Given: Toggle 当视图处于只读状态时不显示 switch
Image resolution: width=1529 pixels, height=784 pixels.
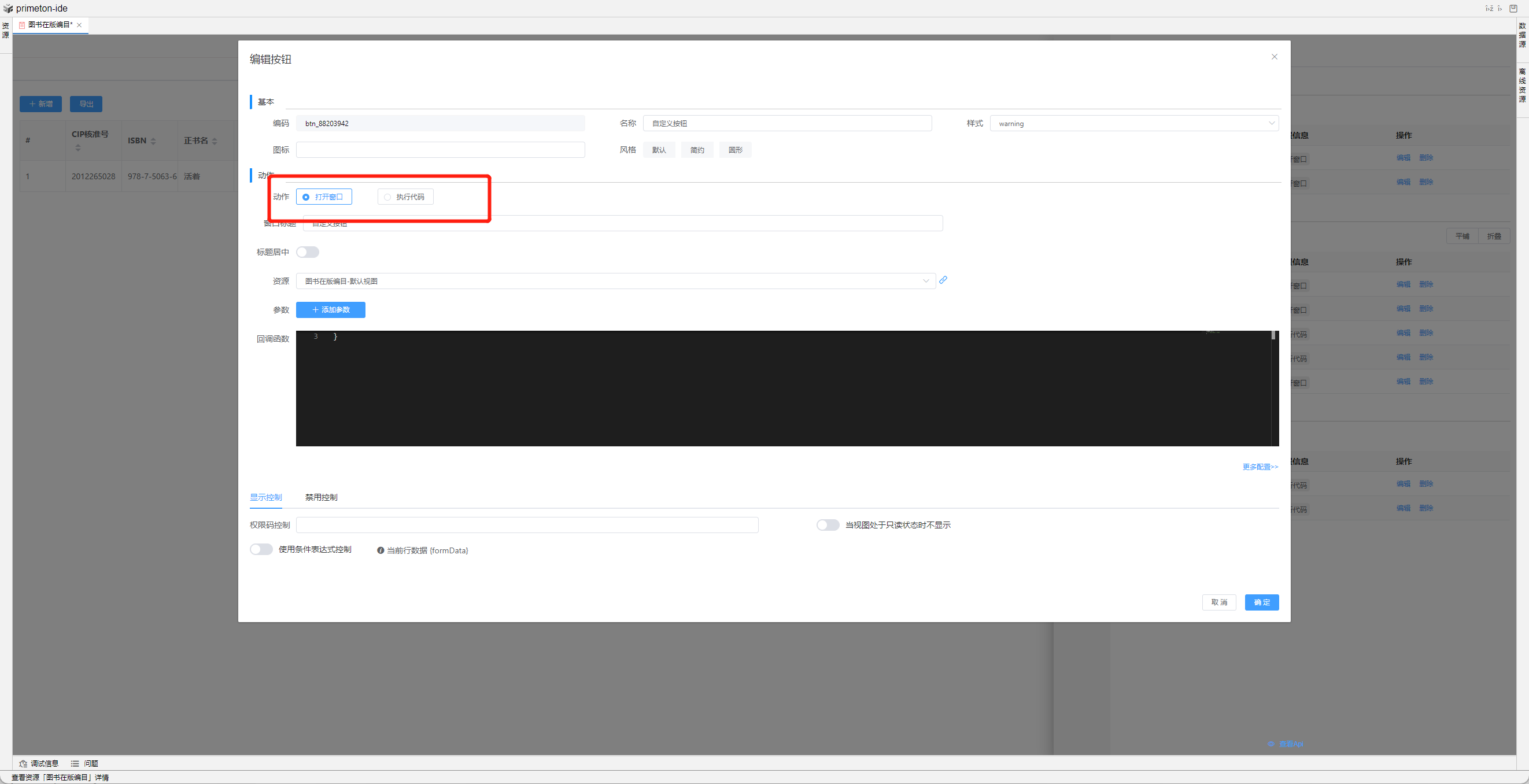Looking at the screenshot, I should [x=828, y=524].
